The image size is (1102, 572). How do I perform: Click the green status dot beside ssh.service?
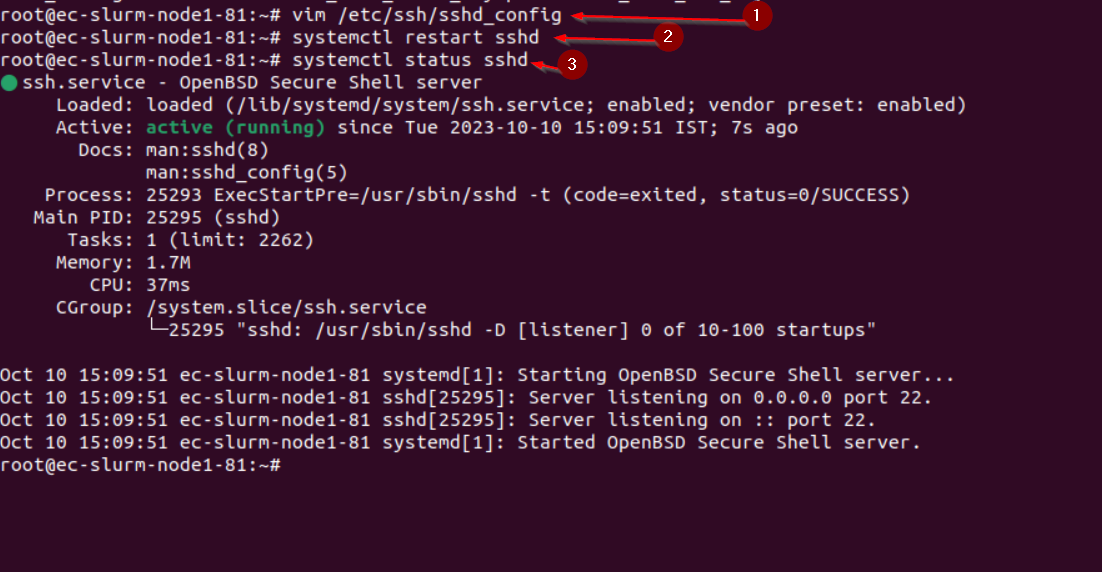[9, 83]
